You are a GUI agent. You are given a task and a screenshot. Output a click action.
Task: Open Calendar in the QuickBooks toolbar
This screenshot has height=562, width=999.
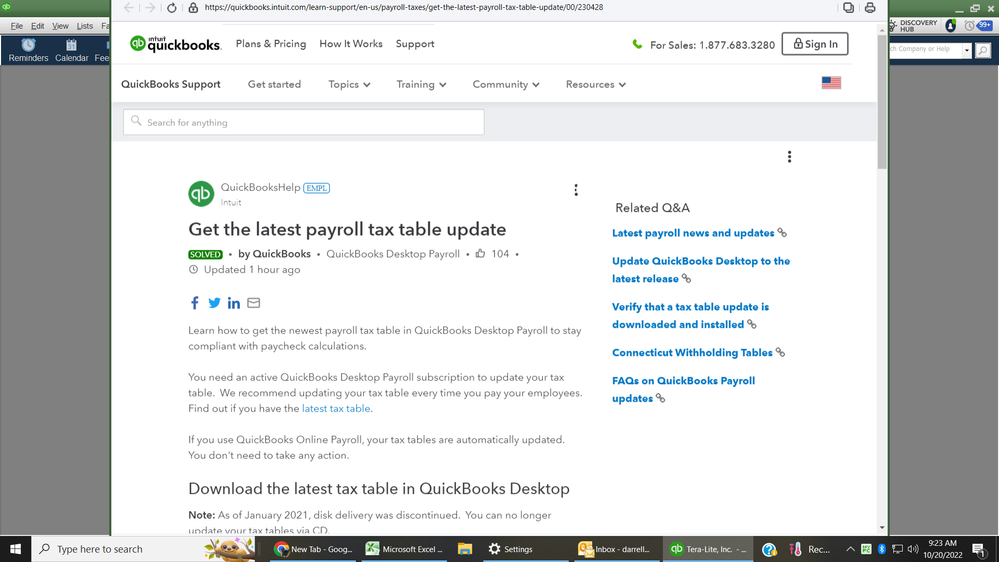pyautogui.click(x=71, y=50)
